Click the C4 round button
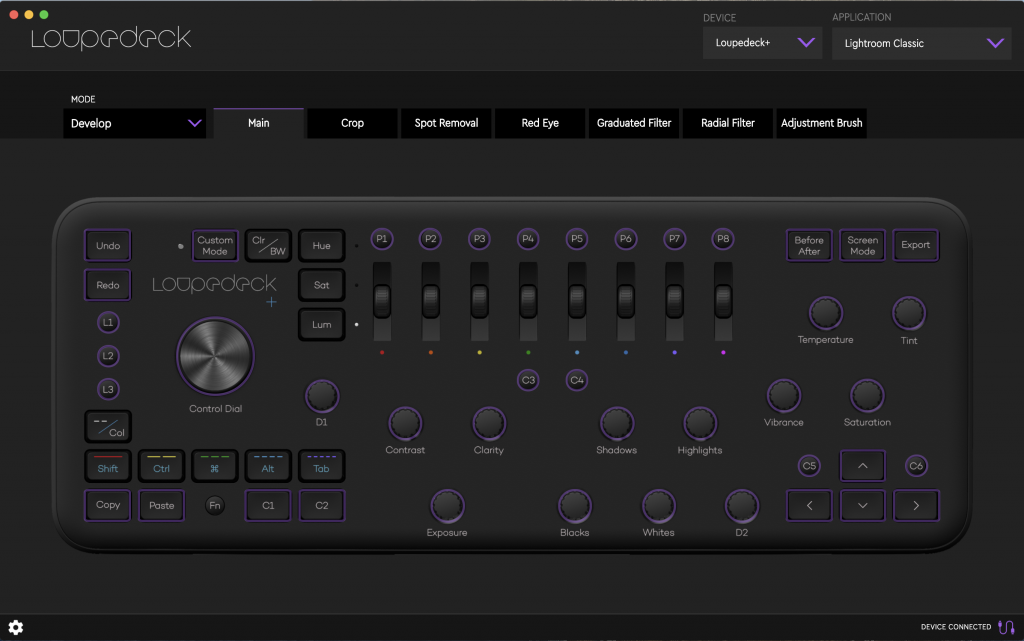The image size is (1024, 641). (577, 380)
